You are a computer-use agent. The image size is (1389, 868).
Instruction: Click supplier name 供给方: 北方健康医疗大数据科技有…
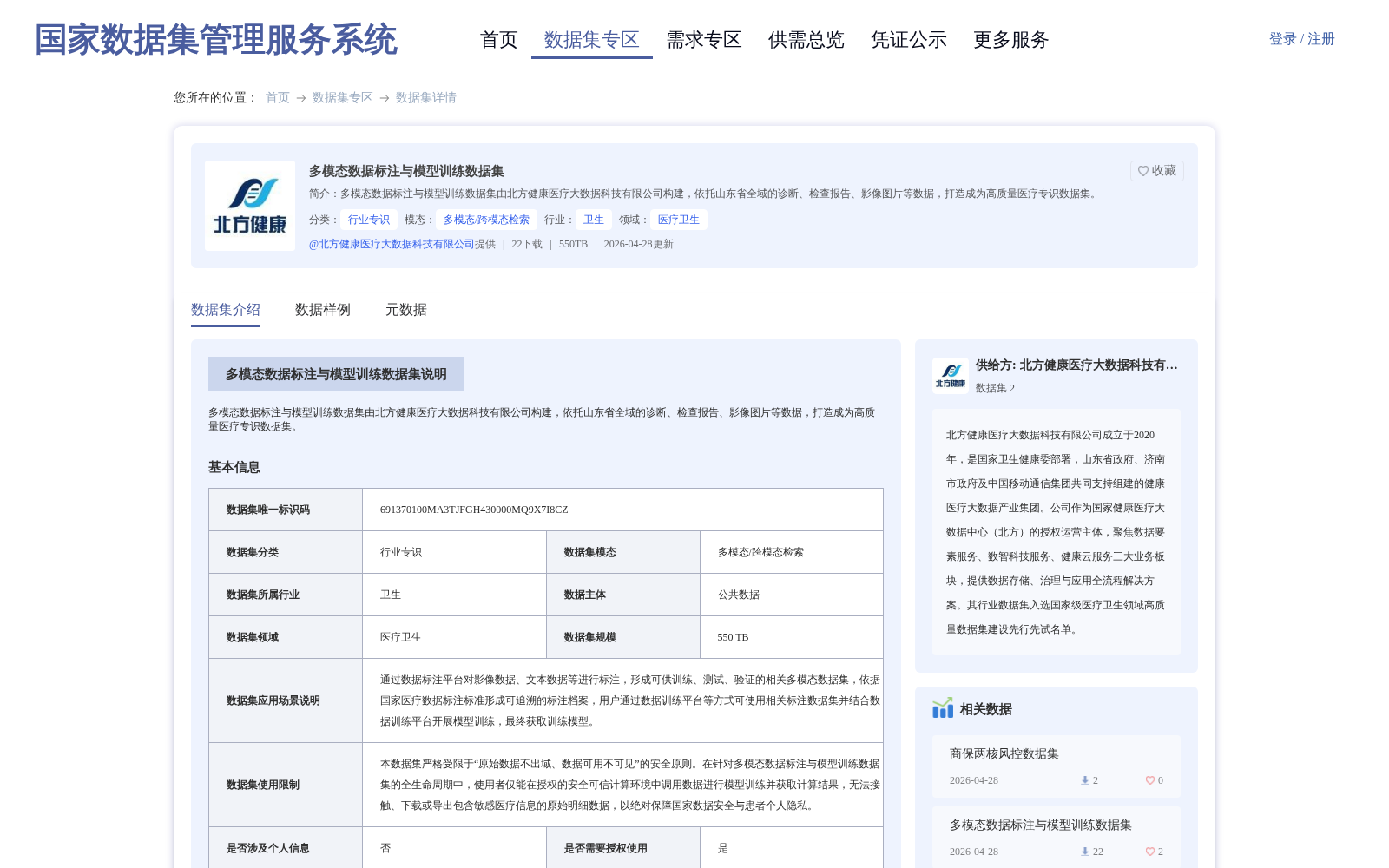(1076, 365)
